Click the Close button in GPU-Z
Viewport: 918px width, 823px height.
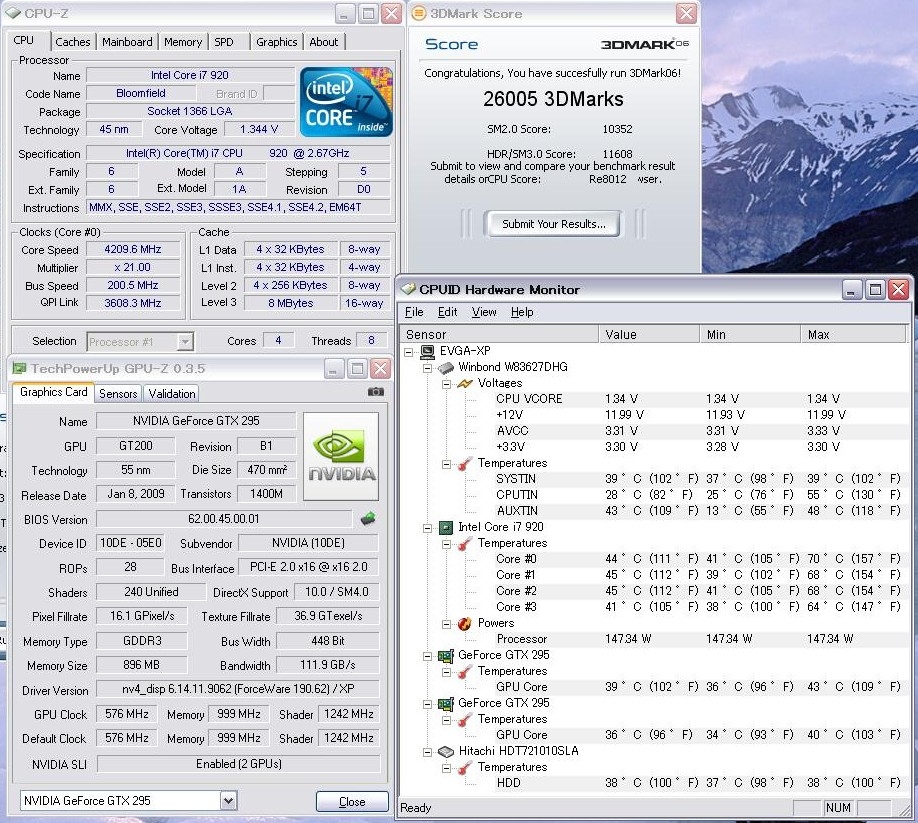tap(352, 802)
